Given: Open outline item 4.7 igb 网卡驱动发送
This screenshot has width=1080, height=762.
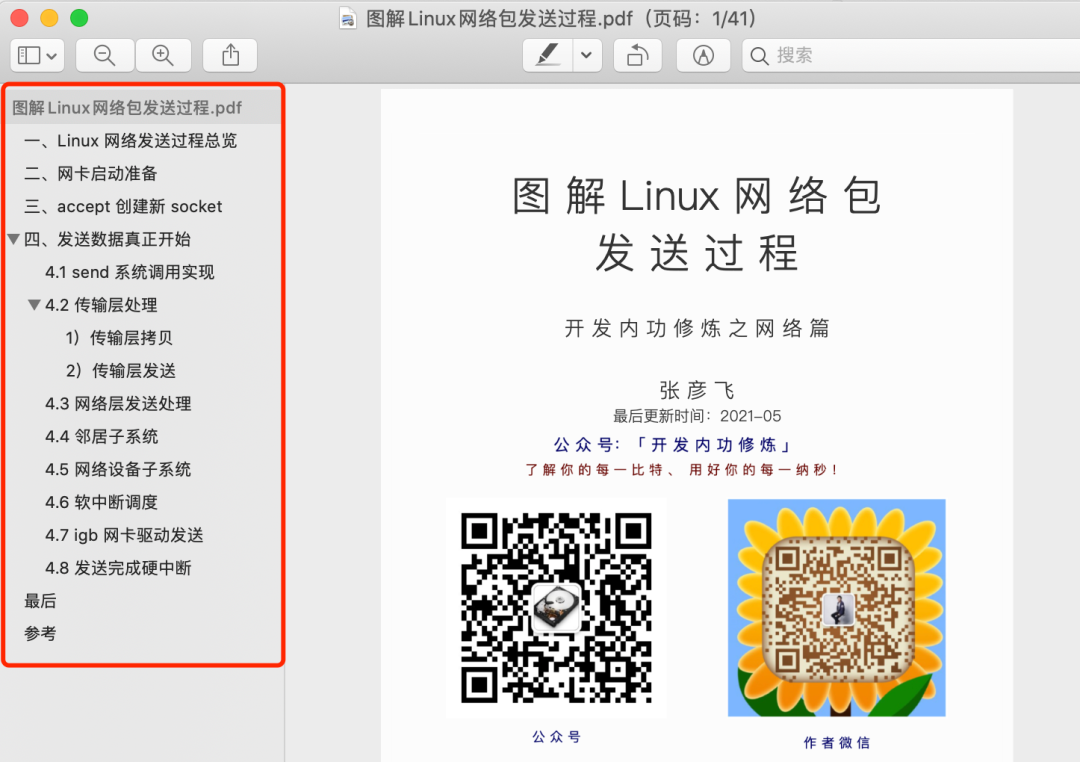Looking at the screenshot, I should [124, 535].
